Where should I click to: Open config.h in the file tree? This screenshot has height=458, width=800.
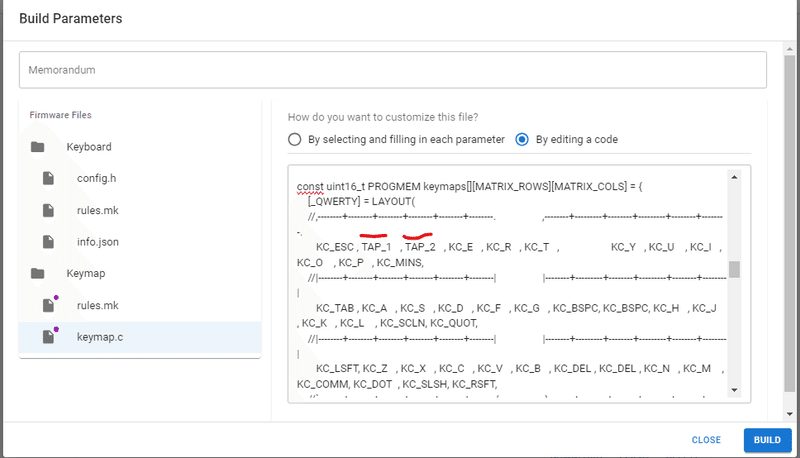tap(96, 178)
